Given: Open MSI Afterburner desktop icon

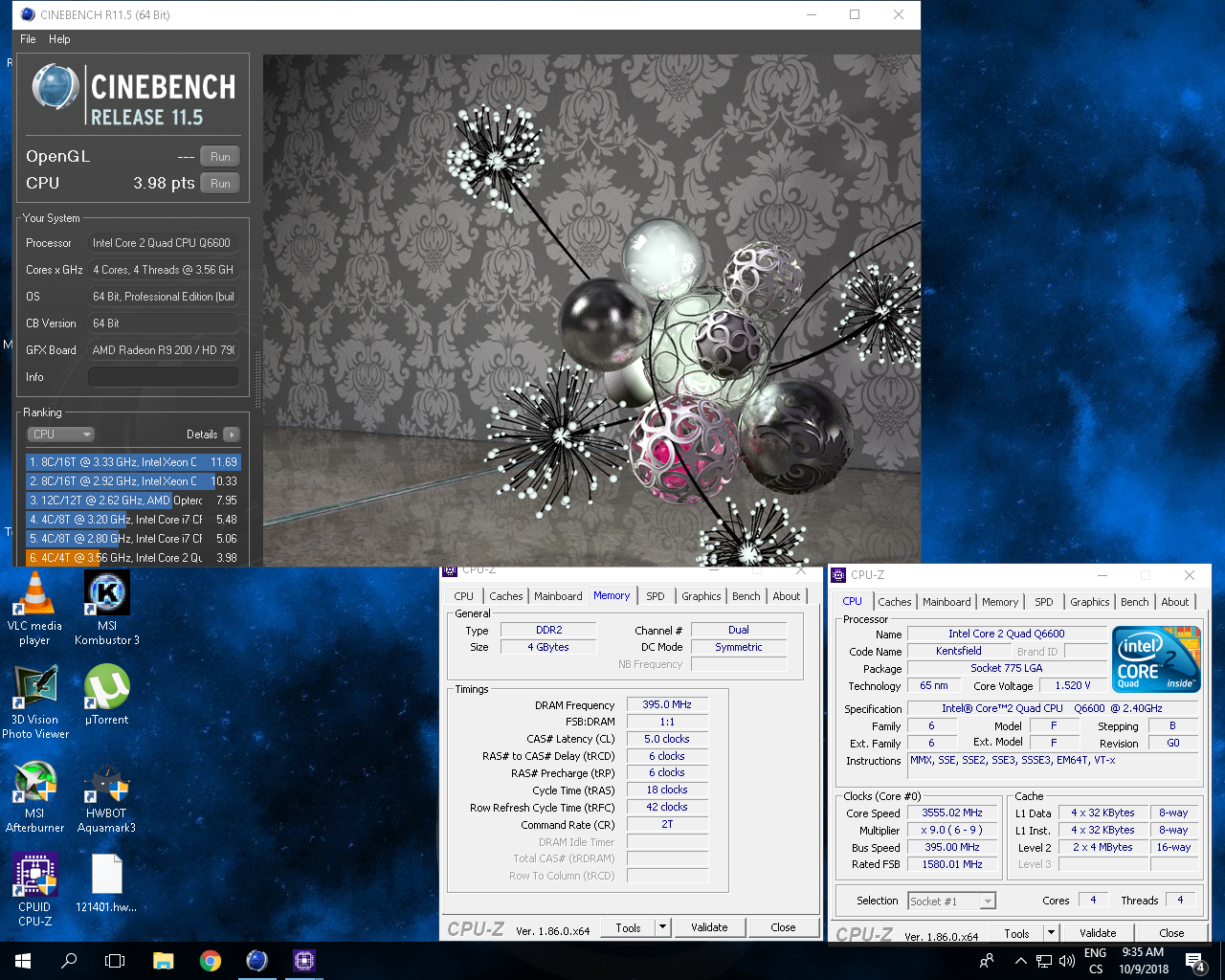Looking at the screenshot, I should click(x=35, y=796).
